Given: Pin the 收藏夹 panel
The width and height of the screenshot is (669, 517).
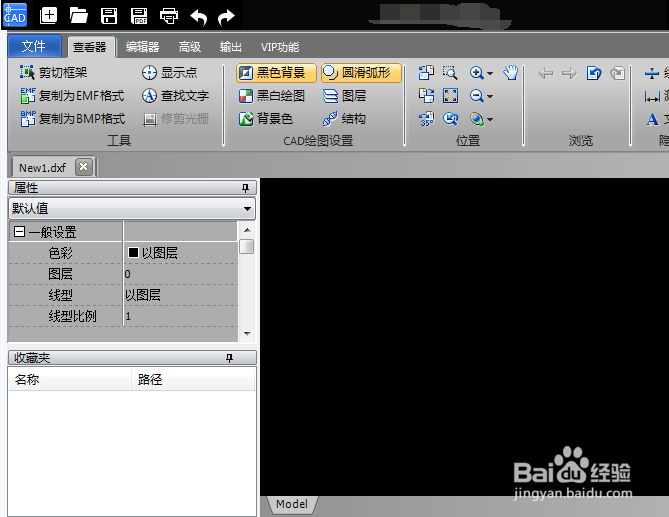Looking at the screenshot, I should coord(230,358).
